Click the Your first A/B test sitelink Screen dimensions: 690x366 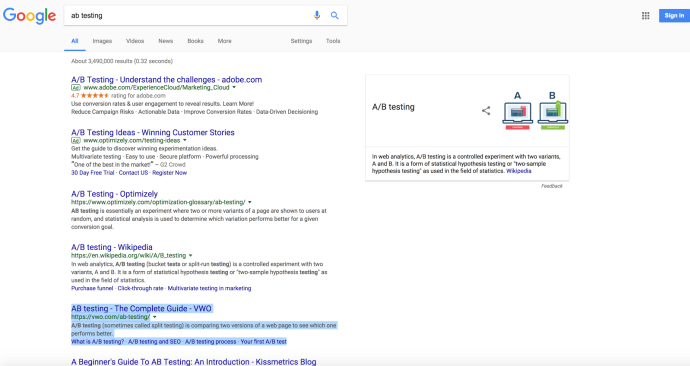coord(264,342)
